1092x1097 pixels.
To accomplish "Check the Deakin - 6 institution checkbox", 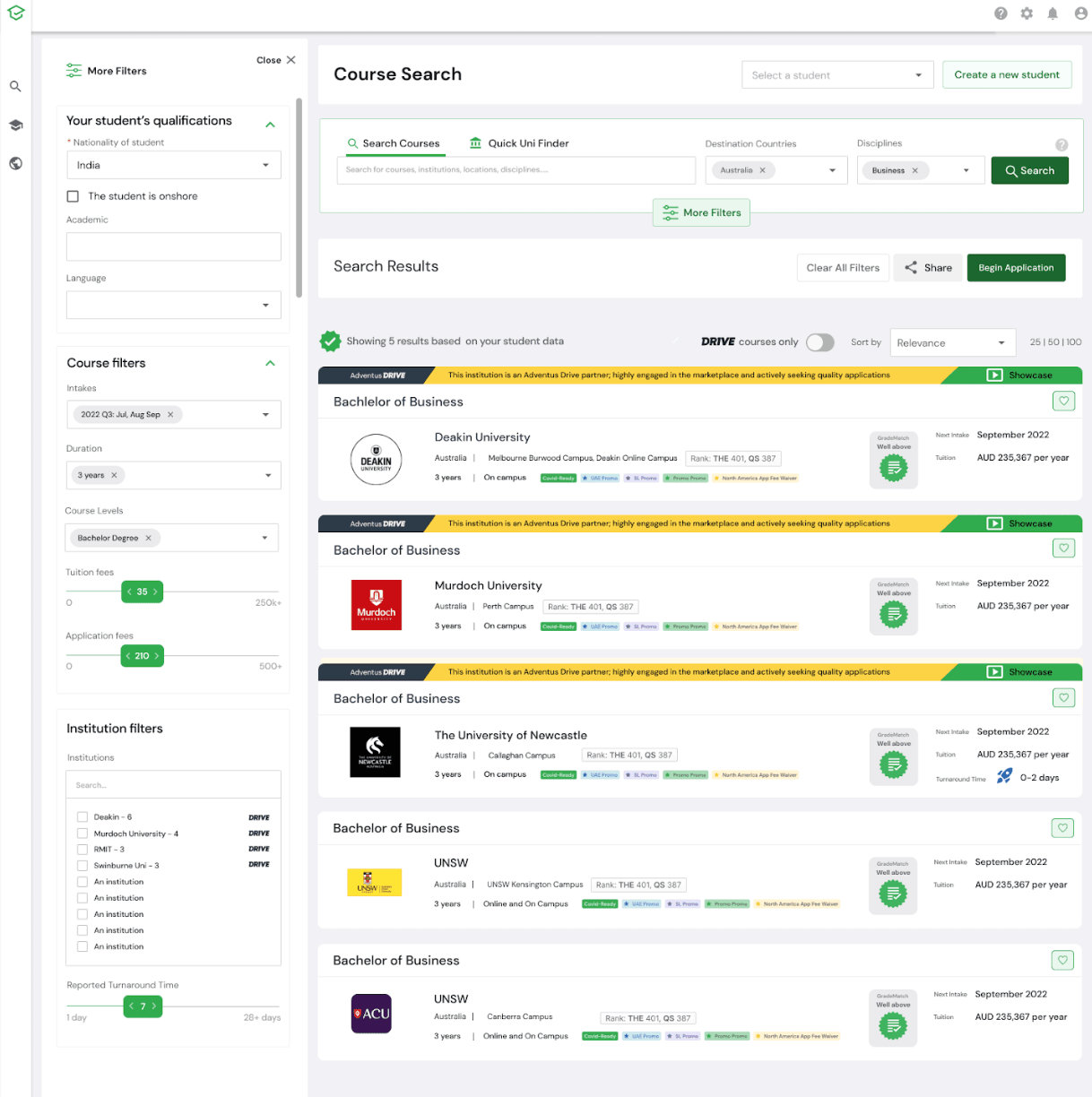I will (82, 817).
